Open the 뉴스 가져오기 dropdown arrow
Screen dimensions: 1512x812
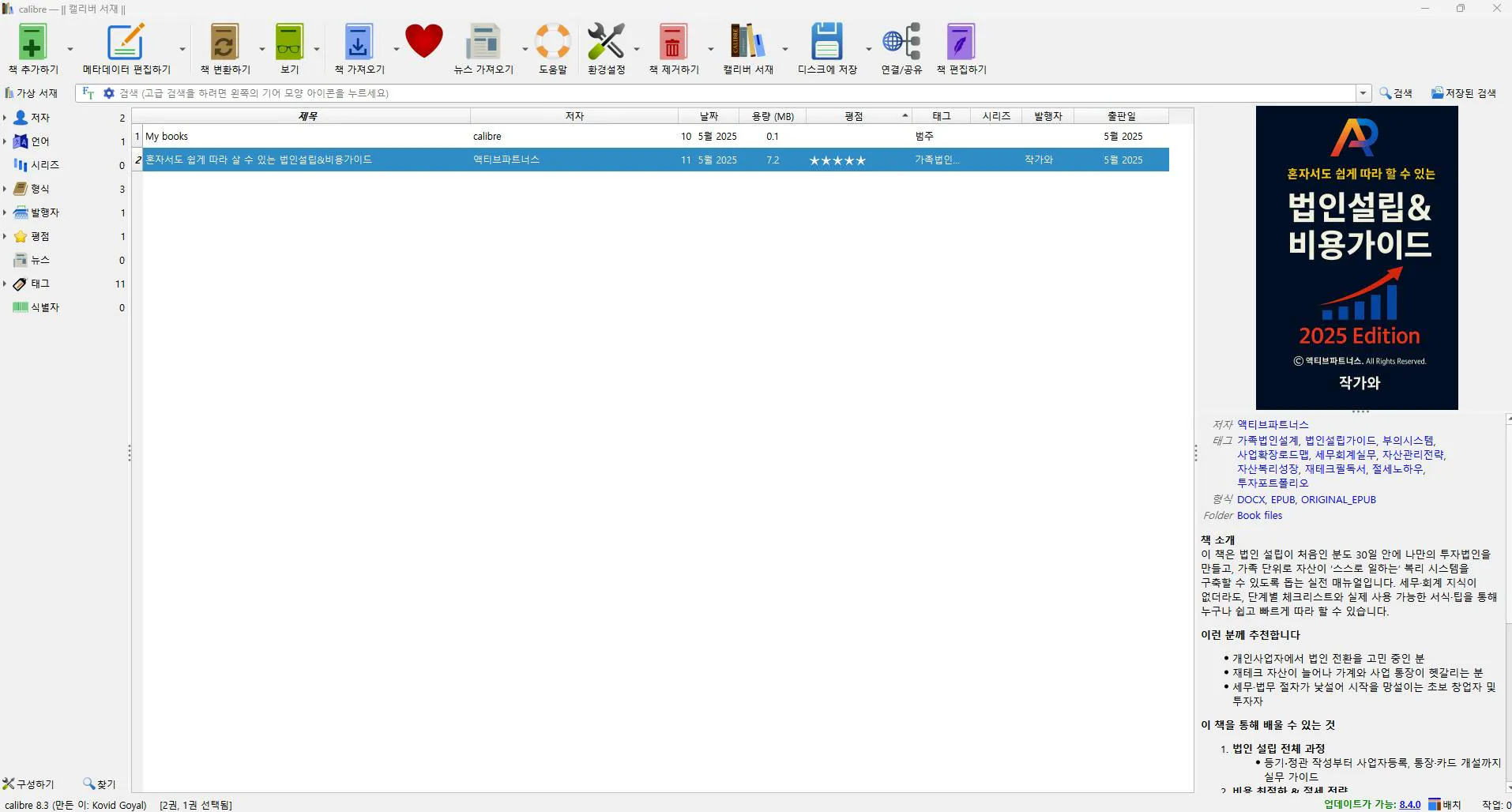(x=525, y=49)
